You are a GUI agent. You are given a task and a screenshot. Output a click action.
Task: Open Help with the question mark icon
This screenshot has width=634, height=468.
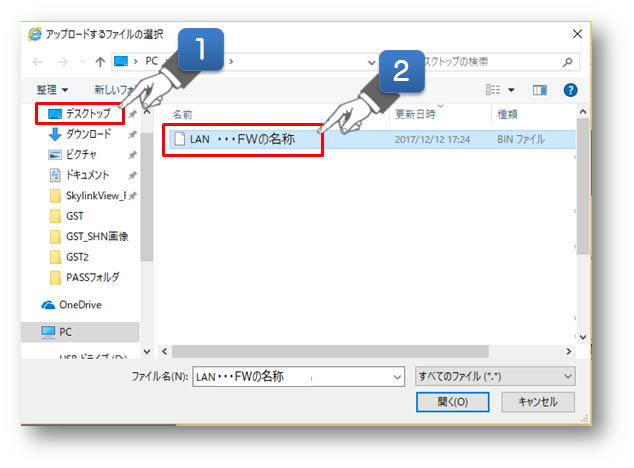(x=570, y=90)
